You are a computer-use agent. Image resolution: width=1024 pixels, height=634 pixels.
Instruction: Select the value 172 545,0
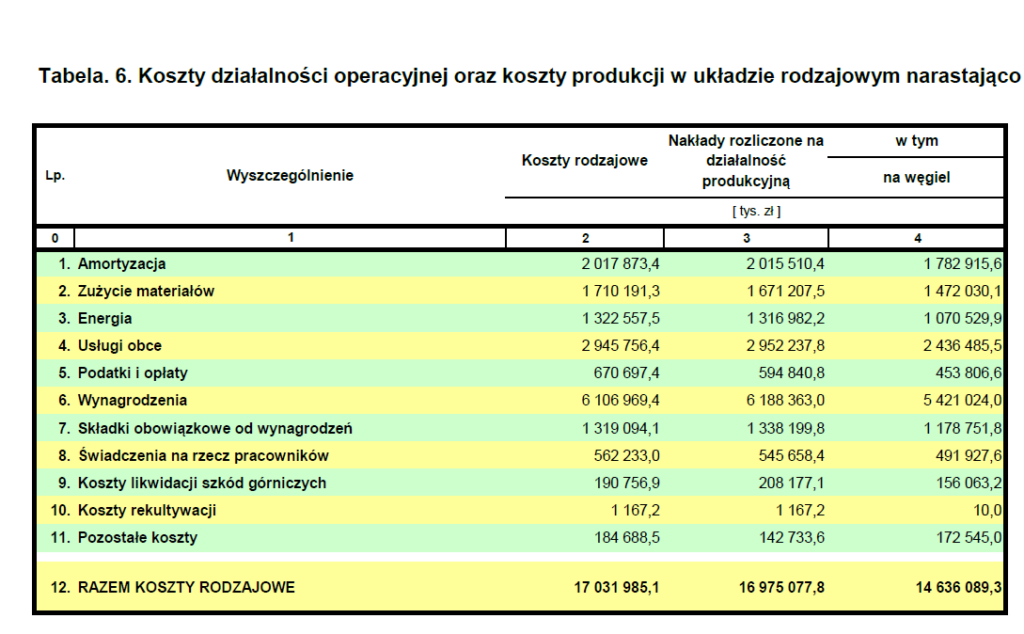[x=968, y=538]
